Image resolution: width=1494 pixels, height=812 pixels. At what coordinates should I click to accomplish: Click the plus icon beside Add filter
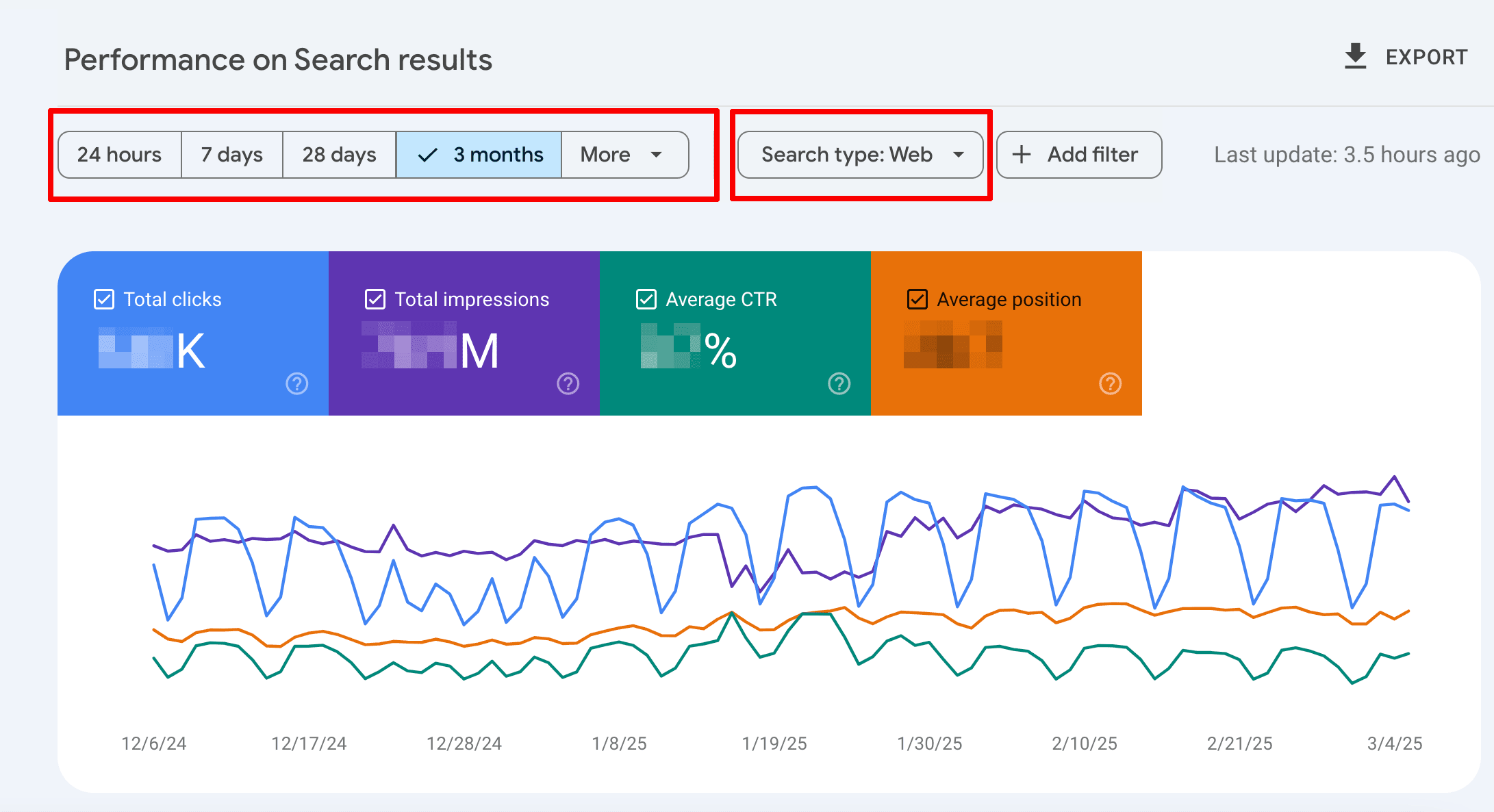point(1022,155)
